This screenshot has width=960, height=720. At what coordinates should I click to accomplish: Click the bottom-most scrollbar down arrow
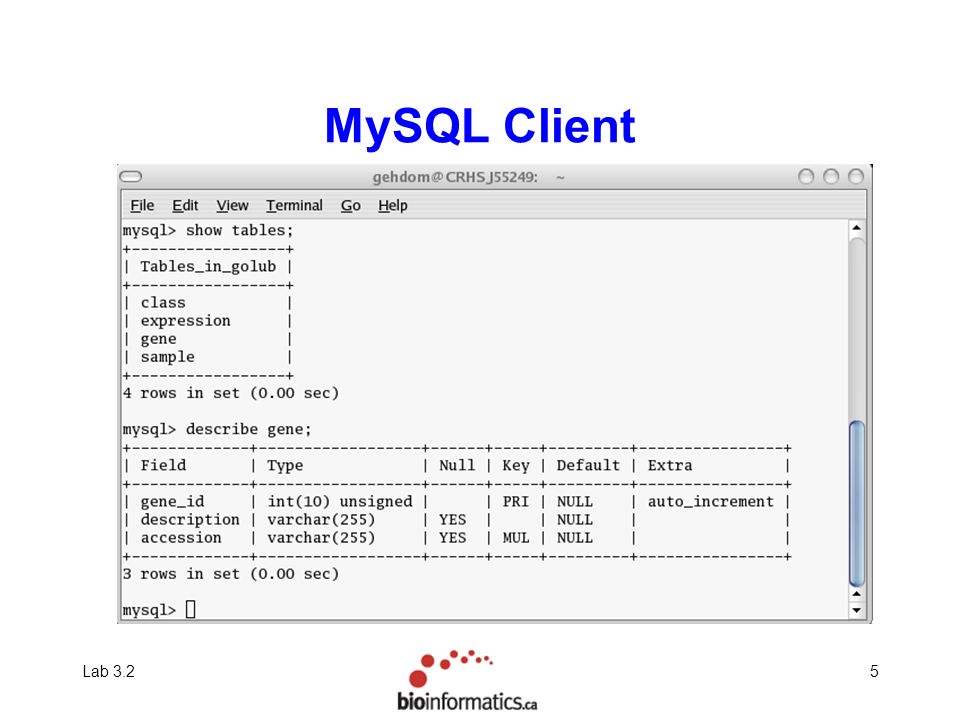pyautogui.click(x=857, y=610)
